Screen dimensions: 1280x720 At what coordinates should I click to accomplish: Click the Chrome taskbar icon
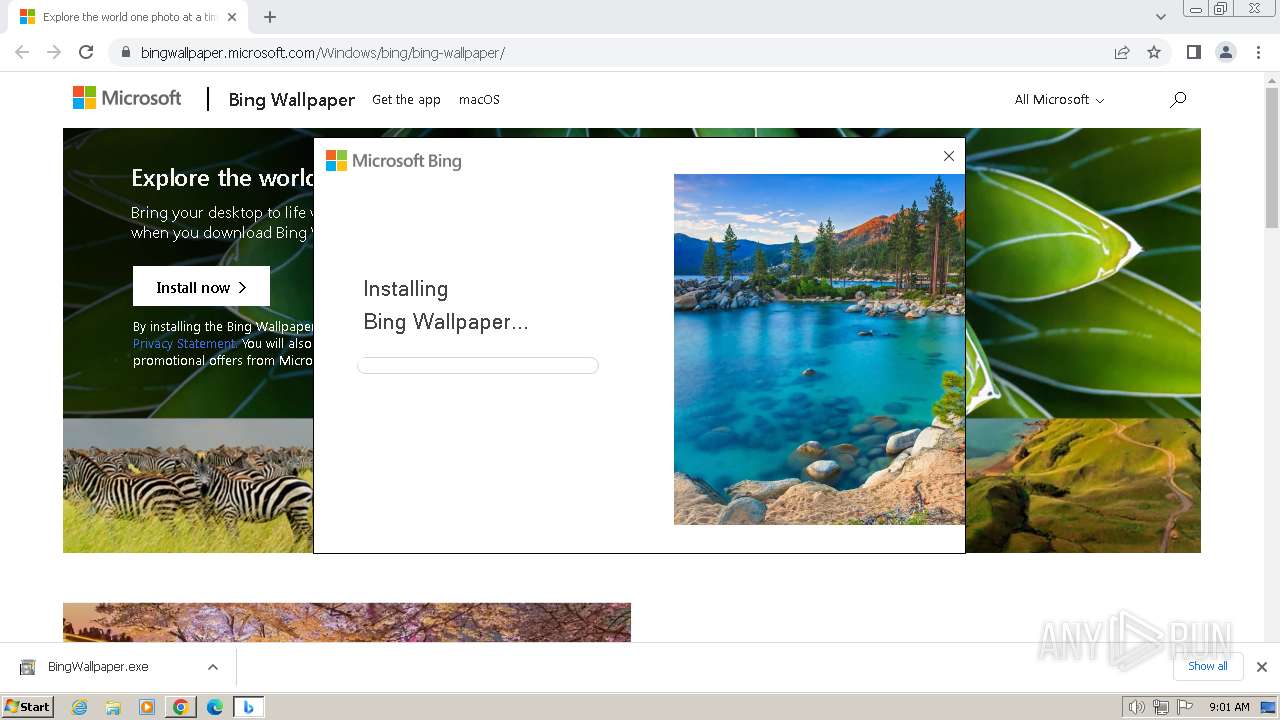[181, 707]
